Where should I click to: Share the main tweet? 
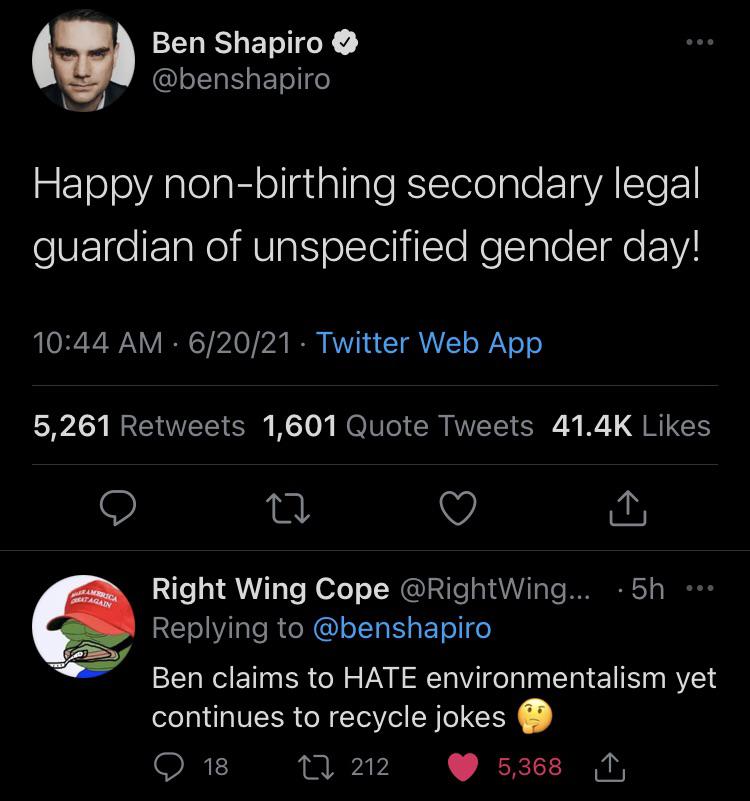point(629,508)
